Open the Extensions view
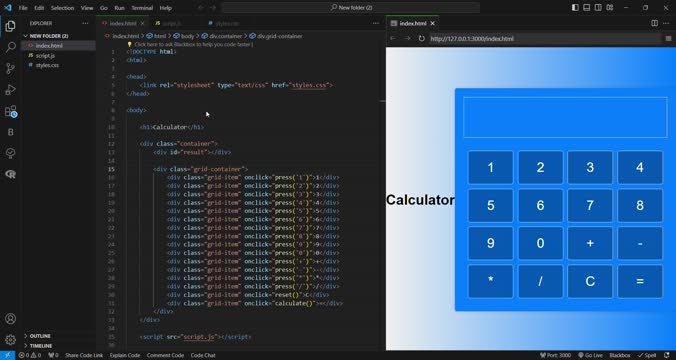 pyautogui.click(x=10, y=111)
